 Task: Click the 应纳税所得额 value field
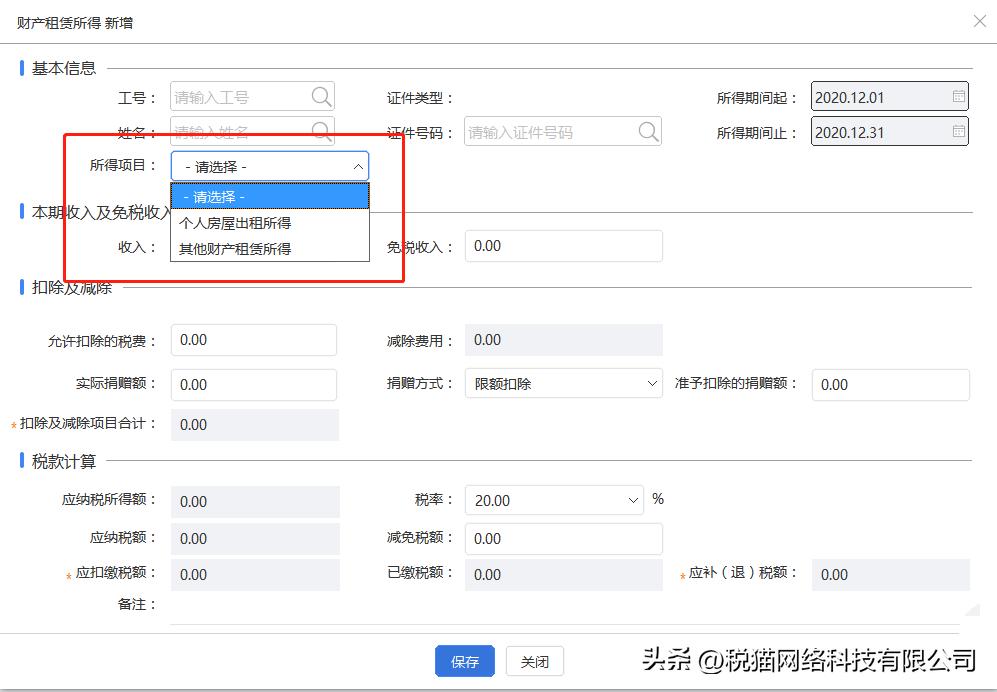[x=253, y=501]
